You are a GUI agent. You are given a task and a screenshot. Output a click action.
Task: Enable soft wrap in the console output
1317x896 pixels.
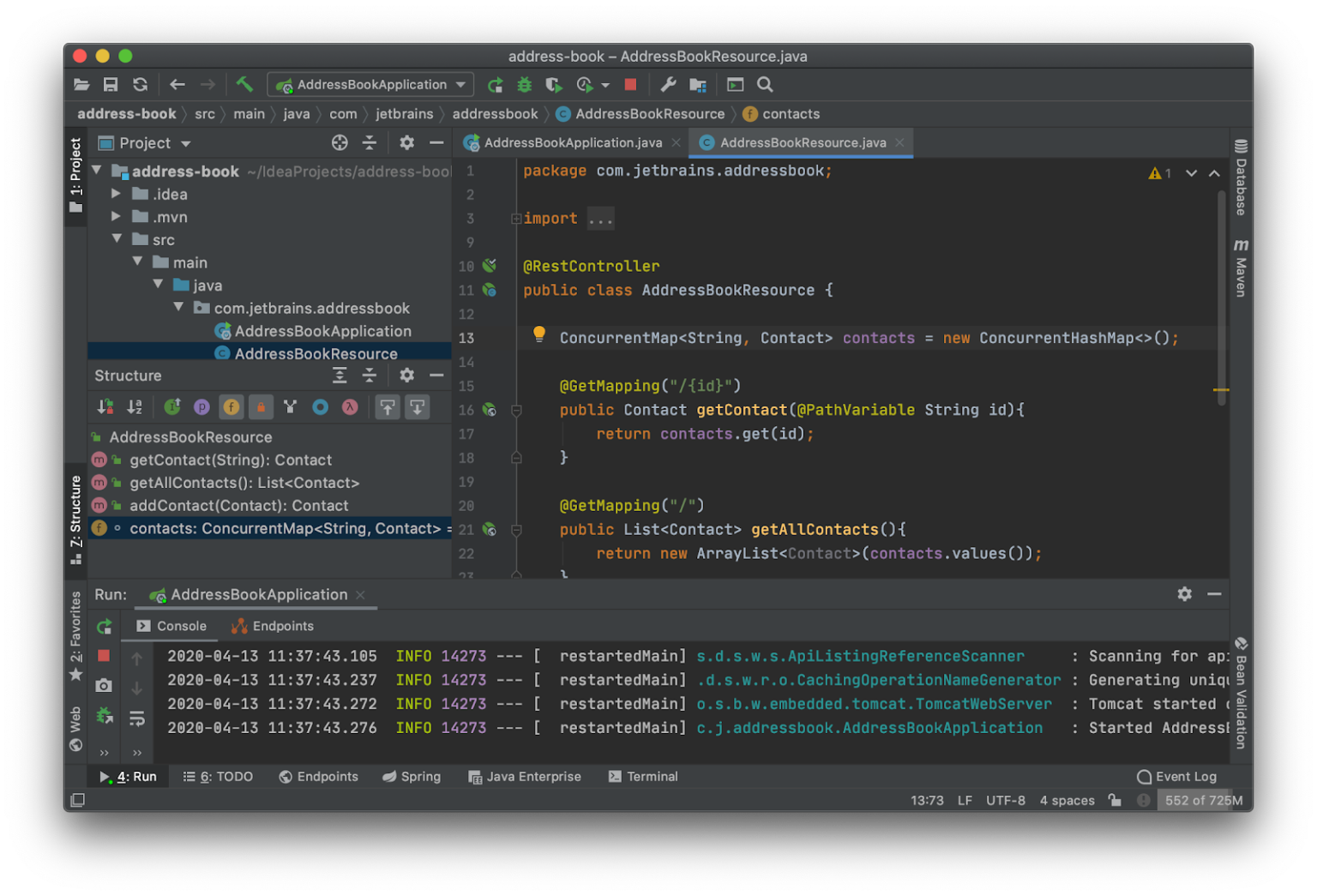tap(137, 719)
